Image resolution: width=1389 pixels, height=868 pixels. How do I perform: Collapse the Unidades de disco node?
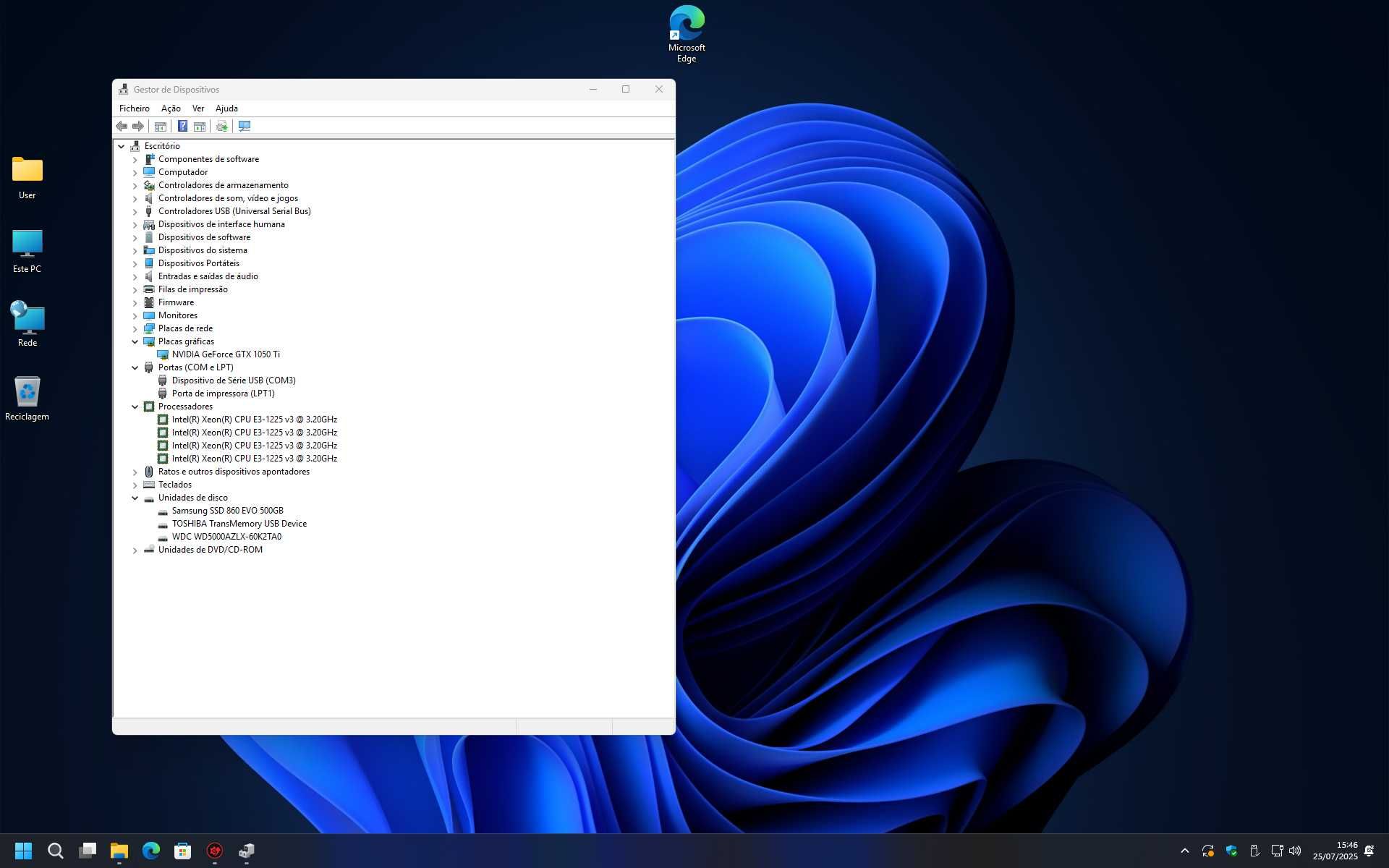click(135, 498)
